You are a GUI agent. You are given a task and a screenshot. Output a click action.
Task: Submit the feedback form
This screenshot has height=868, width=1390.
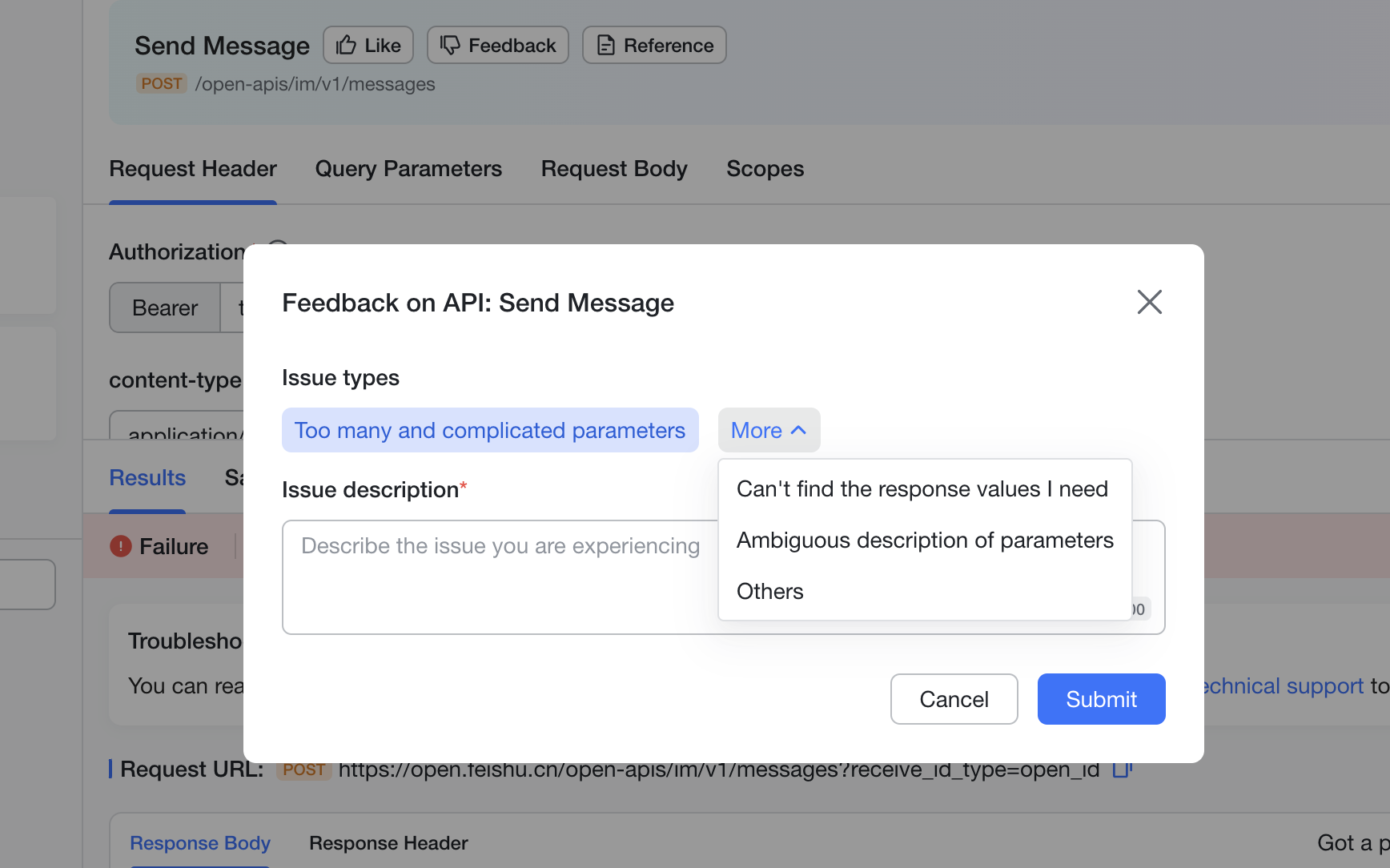[x=1101, y=699]
